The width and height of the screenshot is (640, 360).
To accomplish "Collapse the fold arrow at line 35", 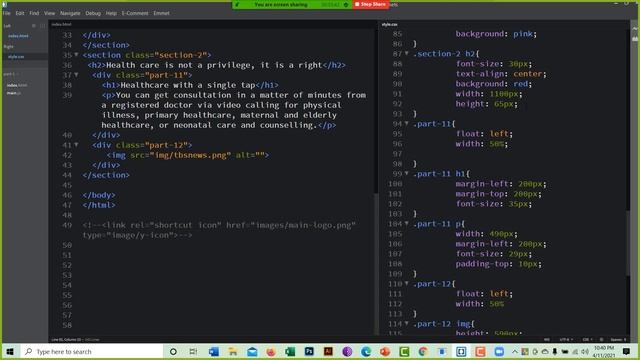I will tap(76, 55).
